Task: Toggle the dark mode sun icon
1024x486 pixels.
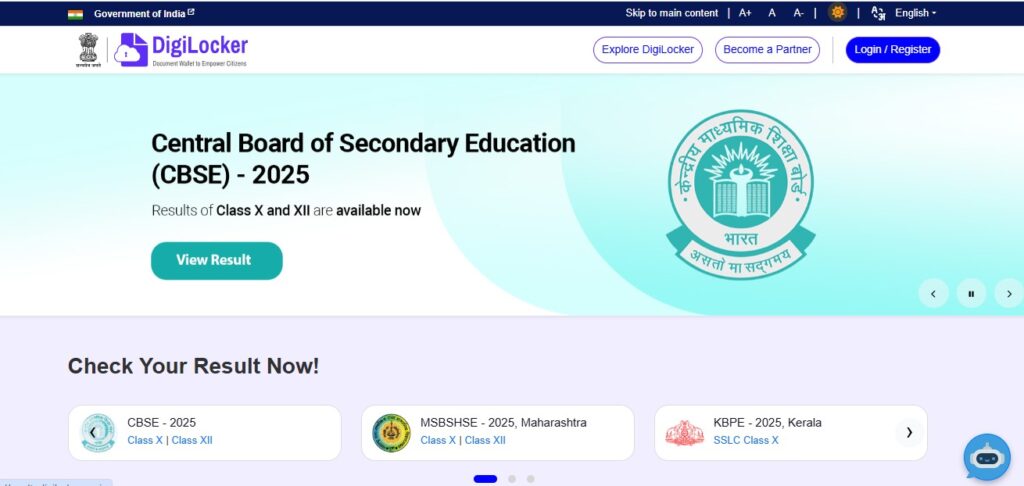Action: coord(837,12)
